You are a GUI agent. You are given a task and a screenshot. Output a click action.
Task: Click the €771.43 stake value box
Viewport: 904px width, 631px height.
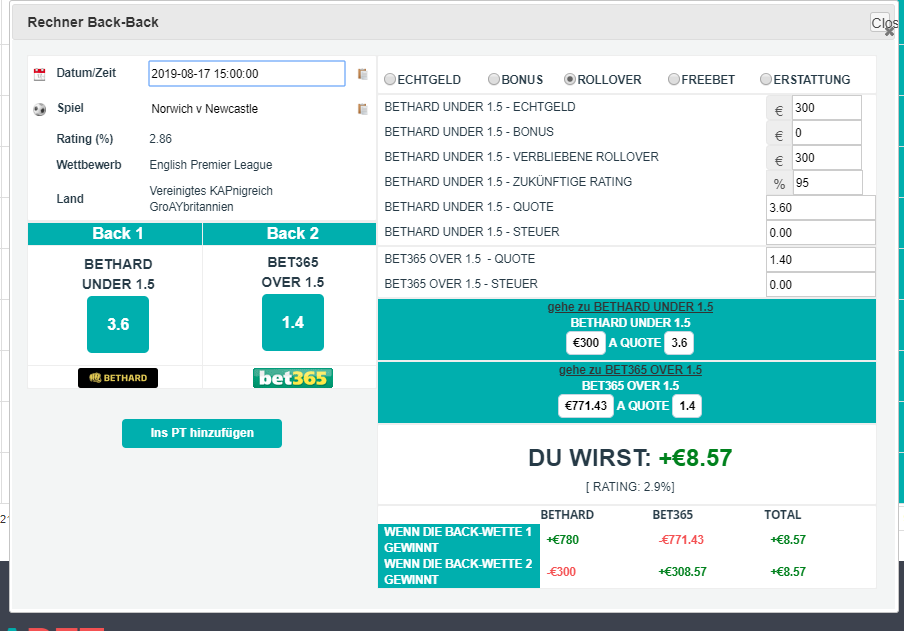(586, 405)
